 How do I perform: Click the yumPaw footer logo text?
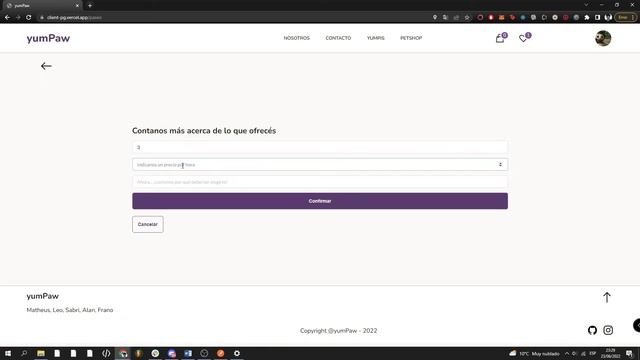click(42, 296)
